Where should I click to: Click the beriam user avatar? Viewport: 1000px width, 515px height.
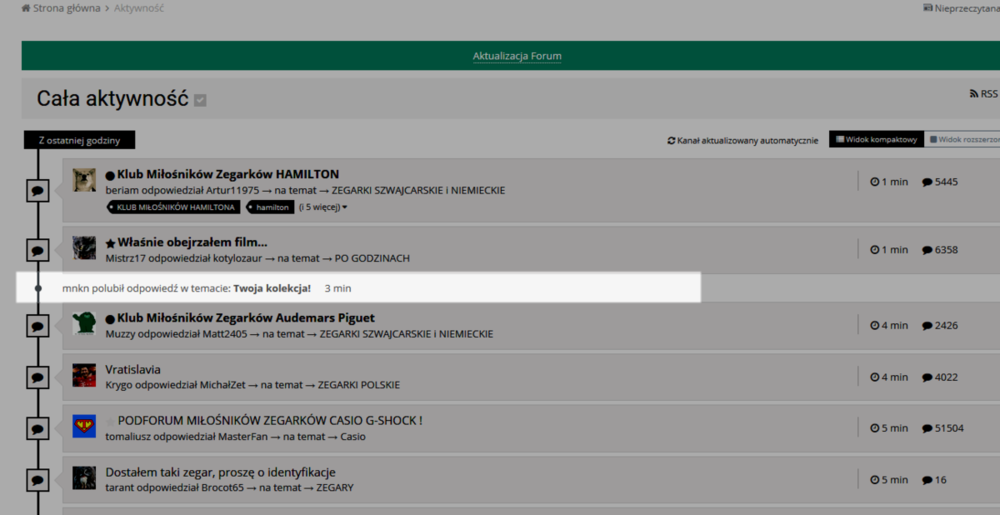(84, 180)
